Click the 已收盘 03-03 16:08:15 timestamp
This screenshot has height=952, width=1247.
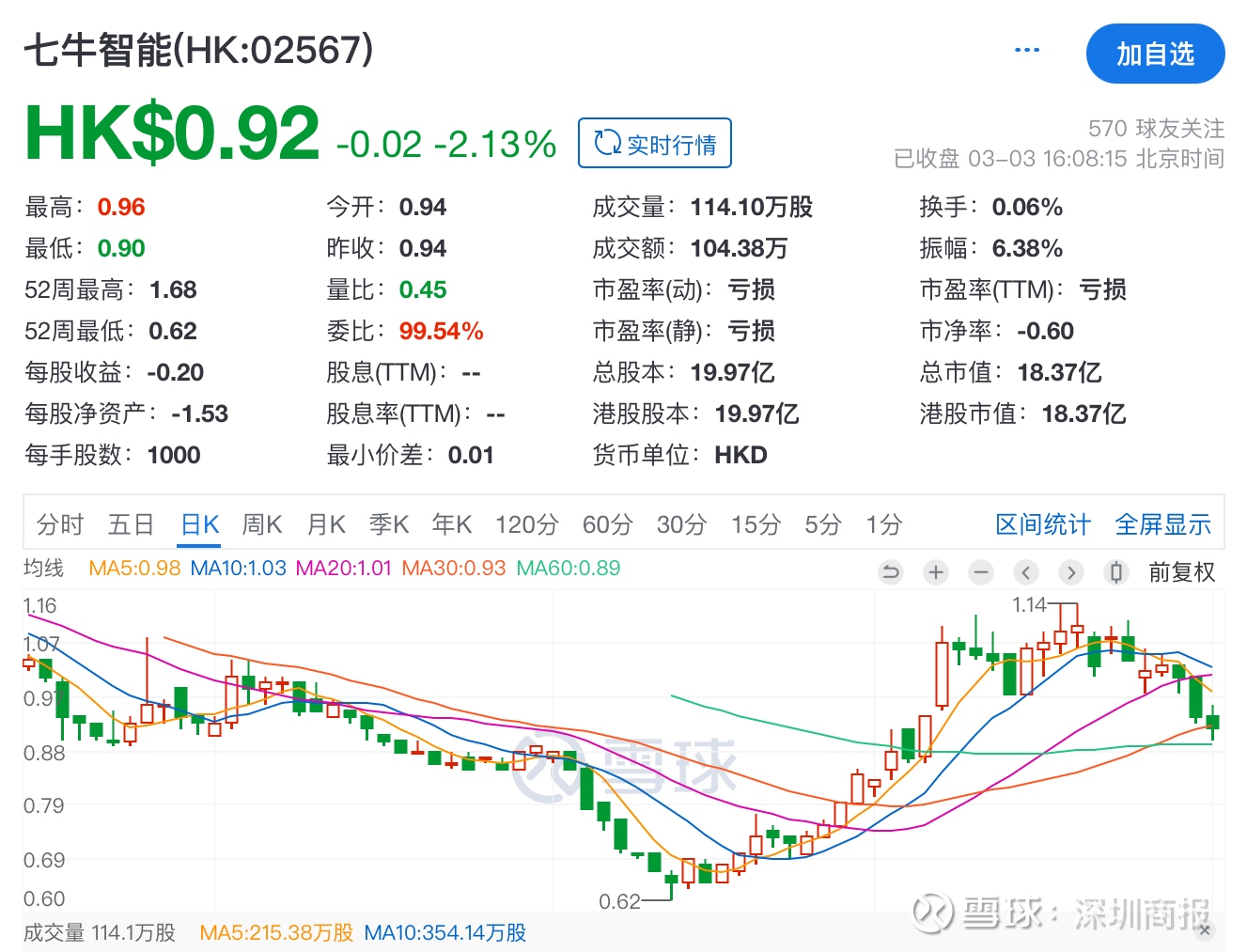(1058, 158)
